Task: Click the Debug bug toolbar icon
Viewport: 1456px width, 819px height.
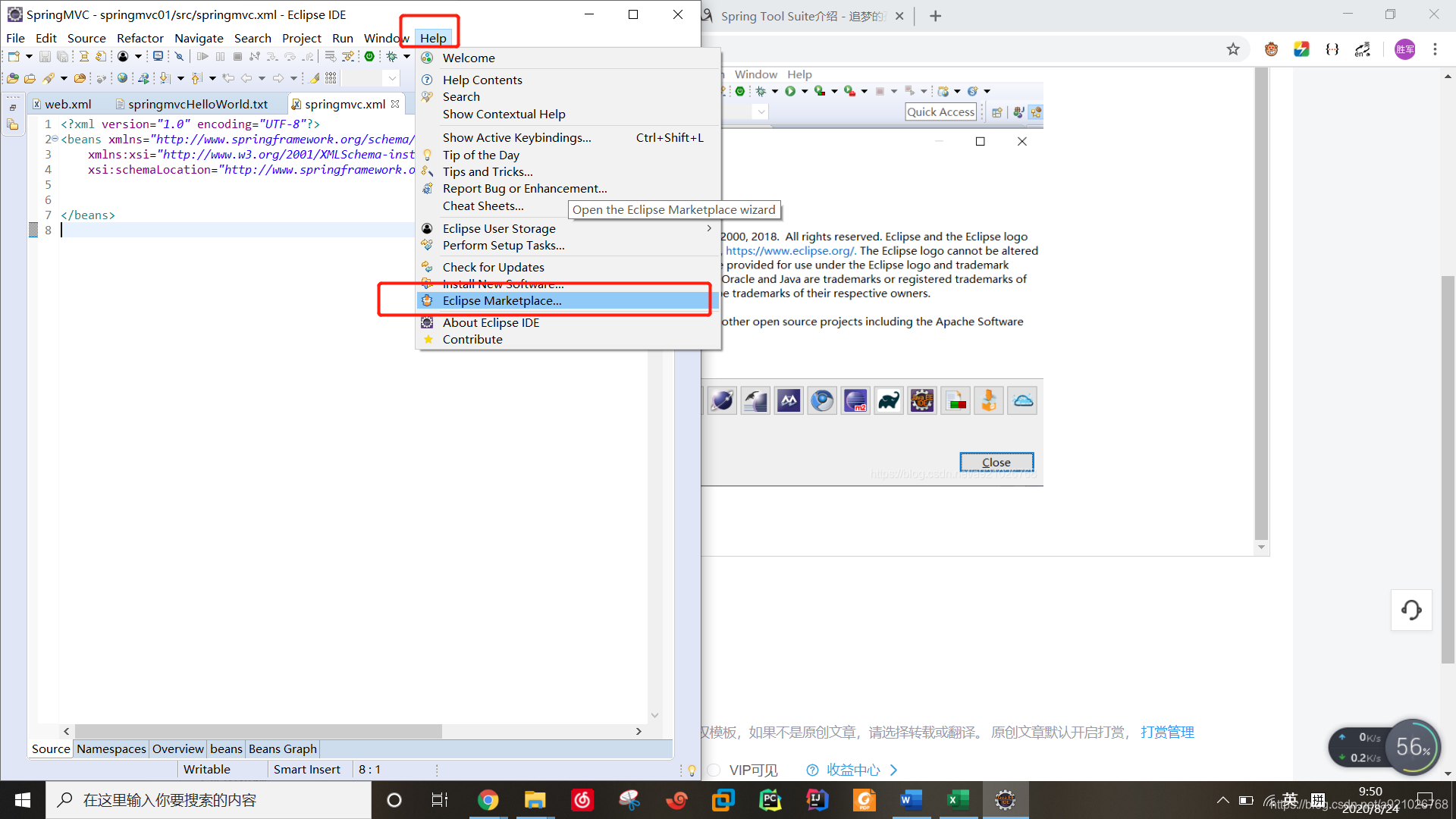Action: click(x=392, y=57)
